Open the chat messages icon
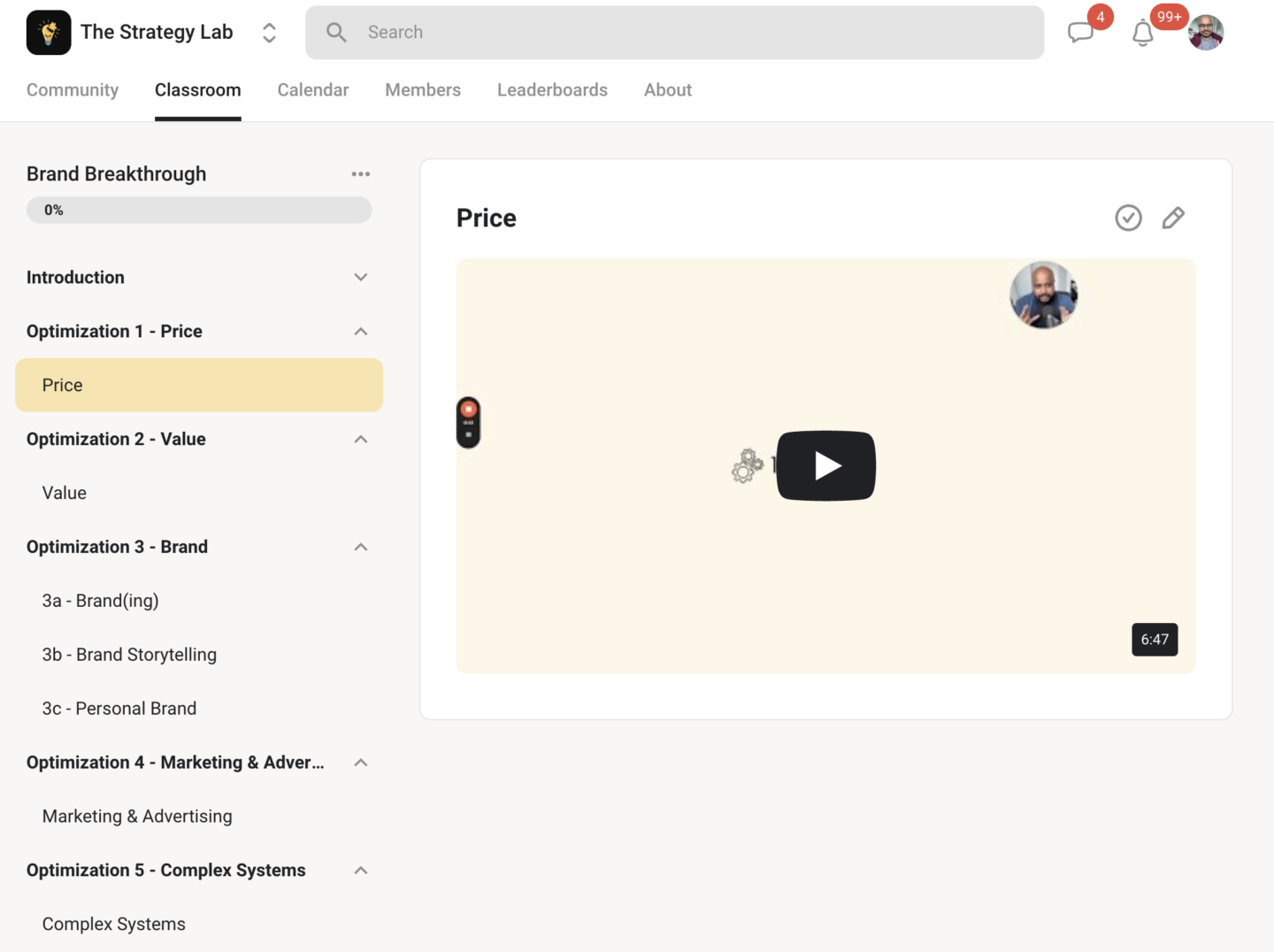The height and width of the screenshot is (952, 1274). [x=1080, y=33]
